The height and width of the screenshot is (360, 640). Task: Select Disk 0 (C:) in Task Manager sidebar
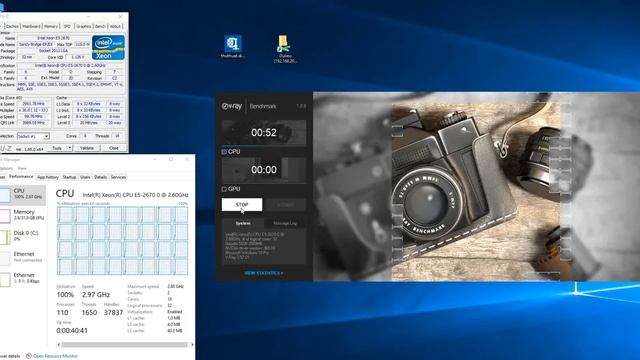click(23, 236)
